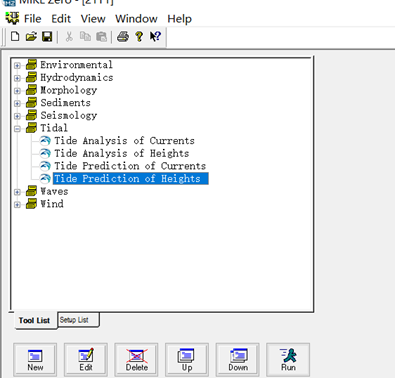
Task: Click the Edit button with pencil icon
Action: pos(86,360)
